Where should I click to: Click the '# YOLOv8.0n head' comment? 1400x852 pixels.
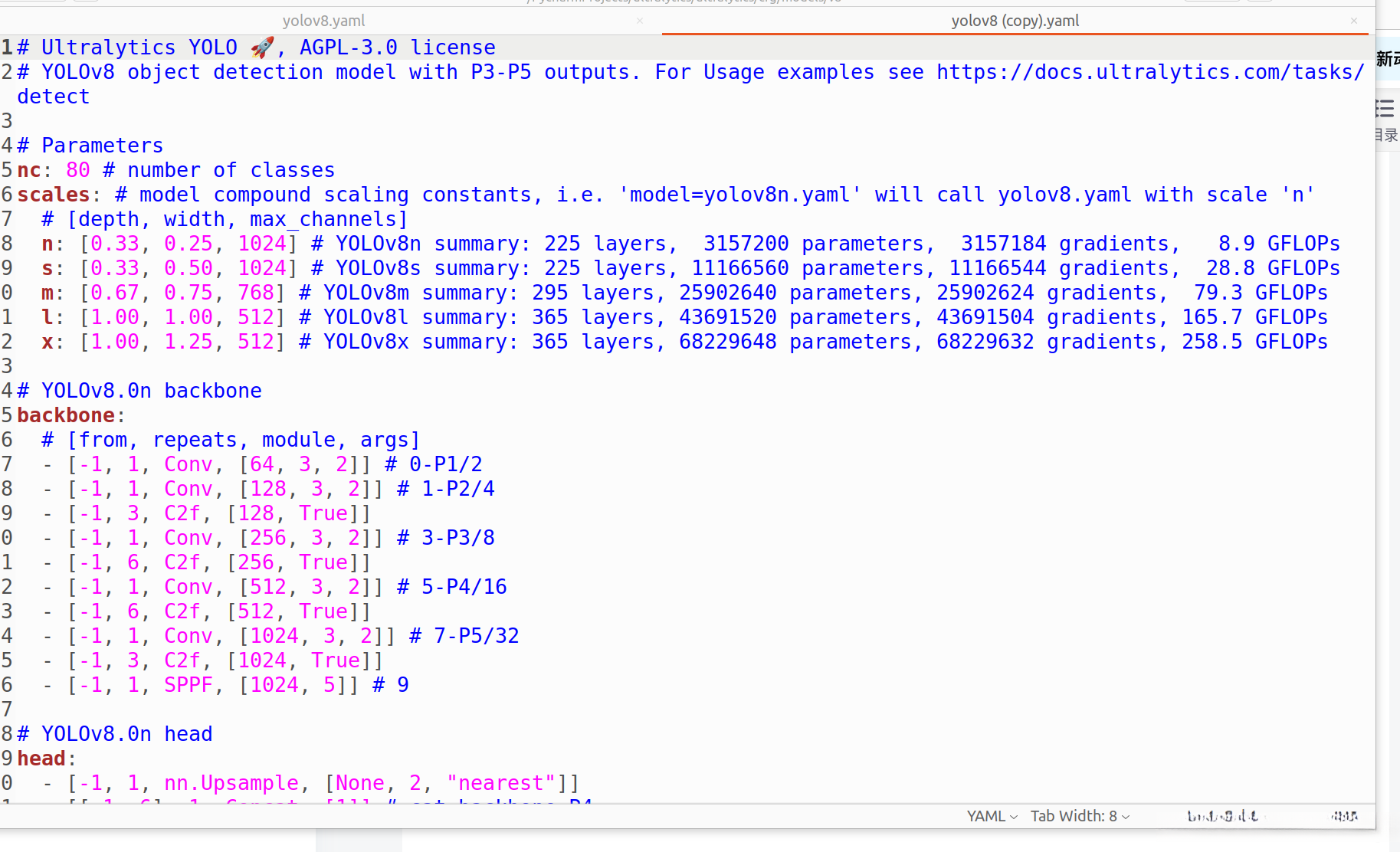(x=115, y=734)
